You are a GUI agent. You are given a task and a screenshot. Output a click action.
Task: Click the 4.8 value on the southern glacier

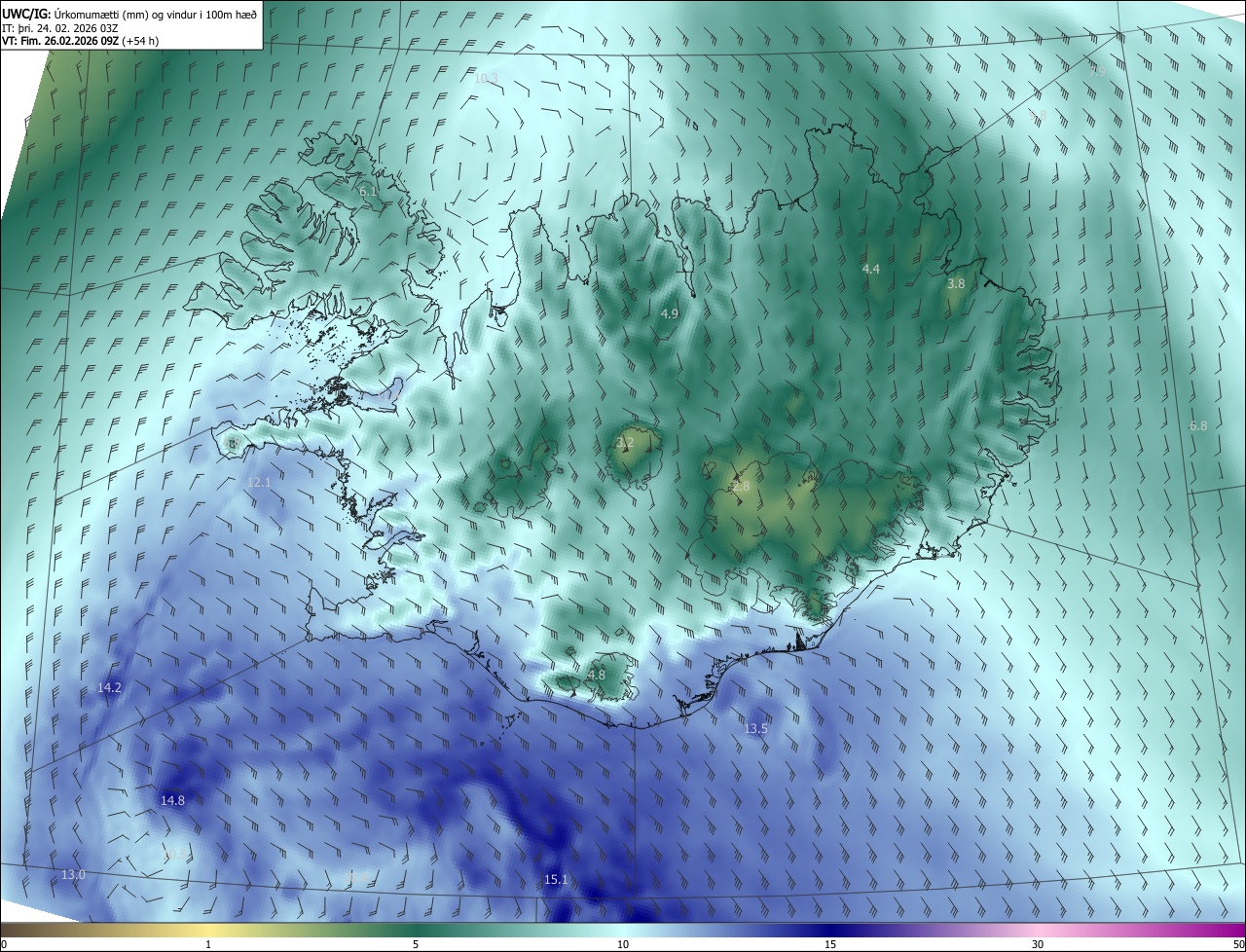tap(597, 675)
